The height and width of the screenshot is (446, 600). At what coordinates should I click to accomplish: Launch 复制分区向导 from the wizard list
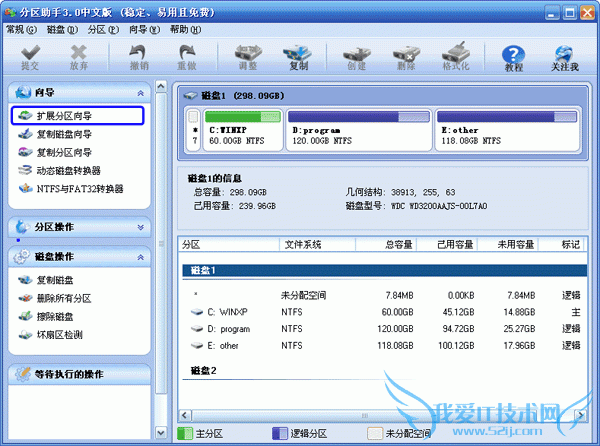click(55, 152)
